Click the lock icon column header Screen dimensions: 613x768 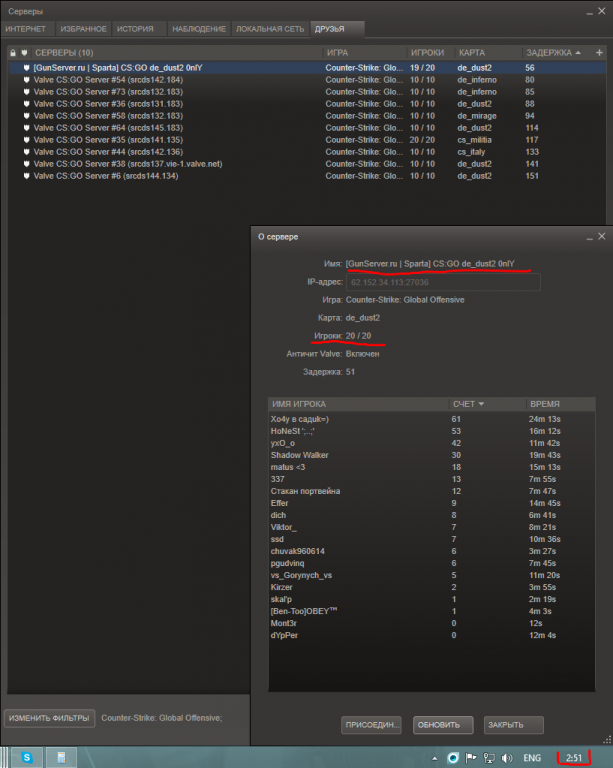pyautogui.click(x=11, y=52)
